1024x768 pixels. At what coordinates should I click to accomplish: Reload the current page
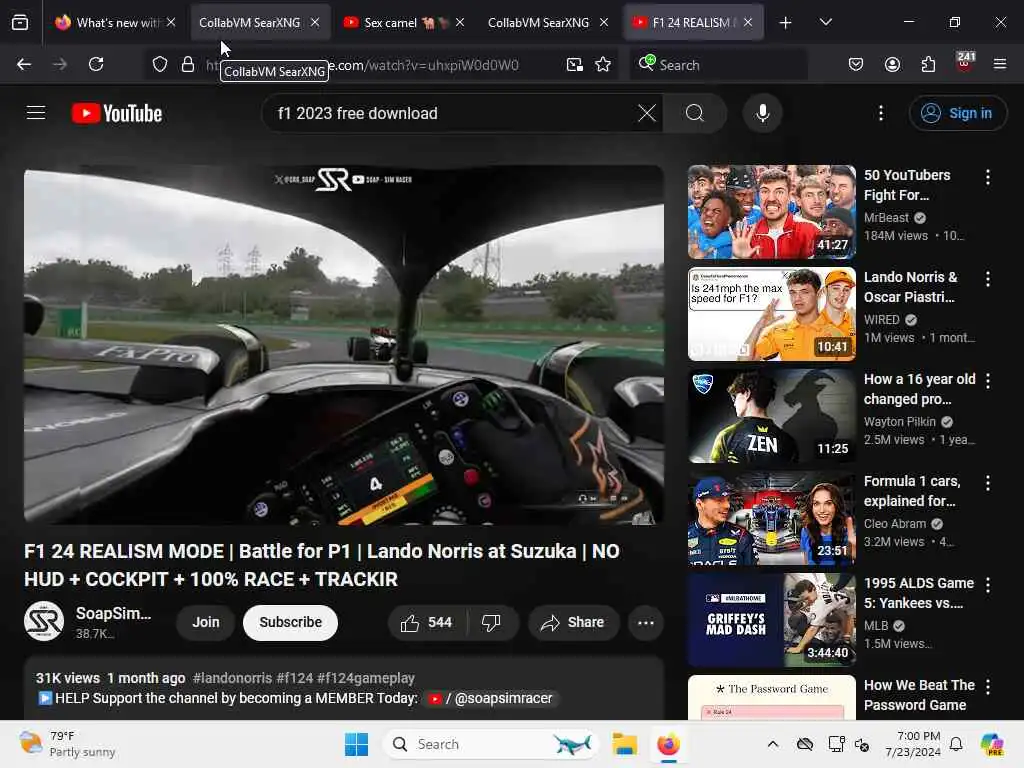(96, 64)
